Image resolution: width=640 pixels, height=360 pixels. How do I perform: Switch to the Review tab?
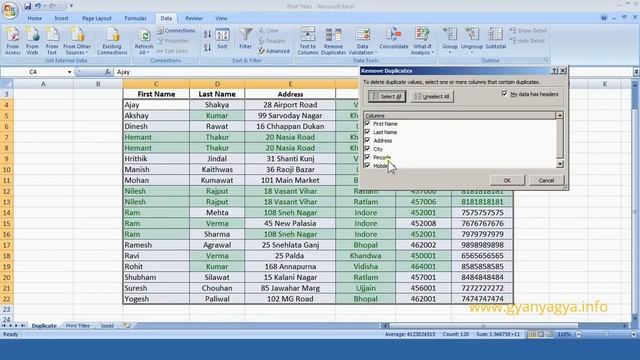coord(193,18)
